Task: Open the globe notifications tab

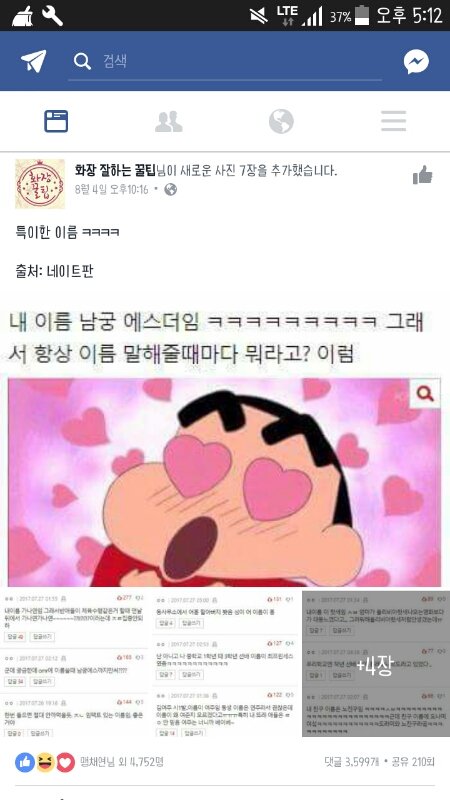Action: [x=281, y=121]
